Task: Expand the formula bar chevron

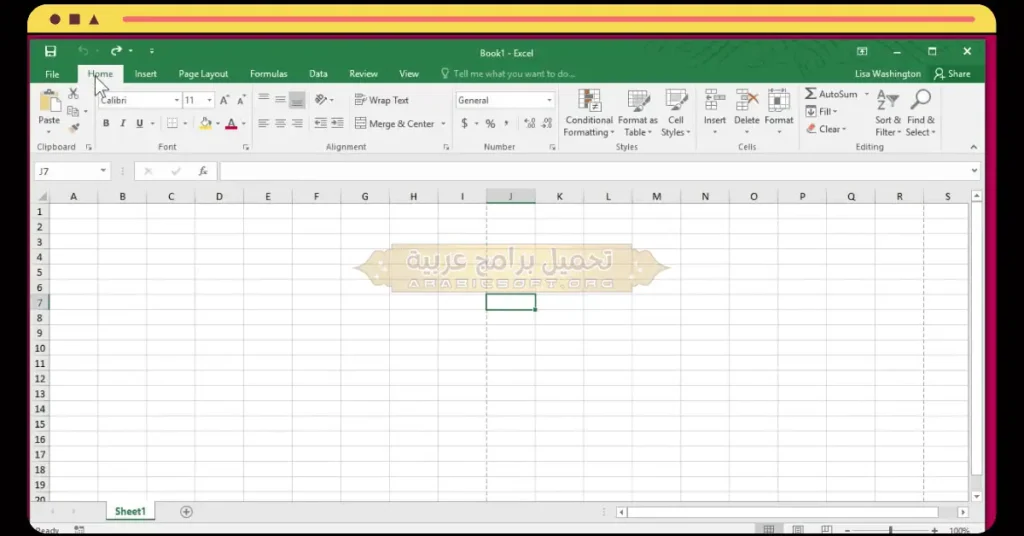Action: [x=974, y=171]
